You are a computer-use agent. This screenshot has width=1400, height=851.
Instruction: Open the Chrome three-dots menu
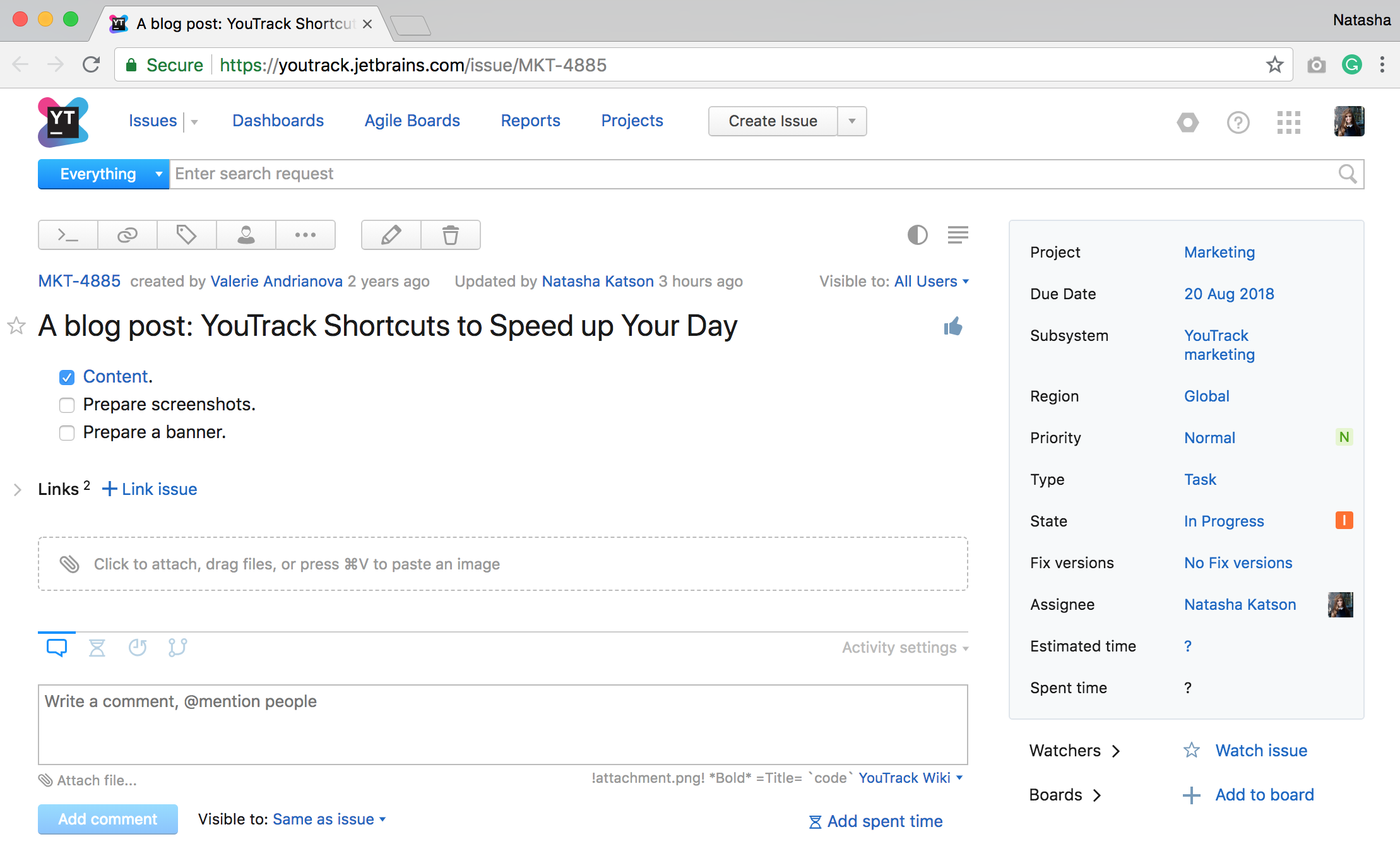1382,64
